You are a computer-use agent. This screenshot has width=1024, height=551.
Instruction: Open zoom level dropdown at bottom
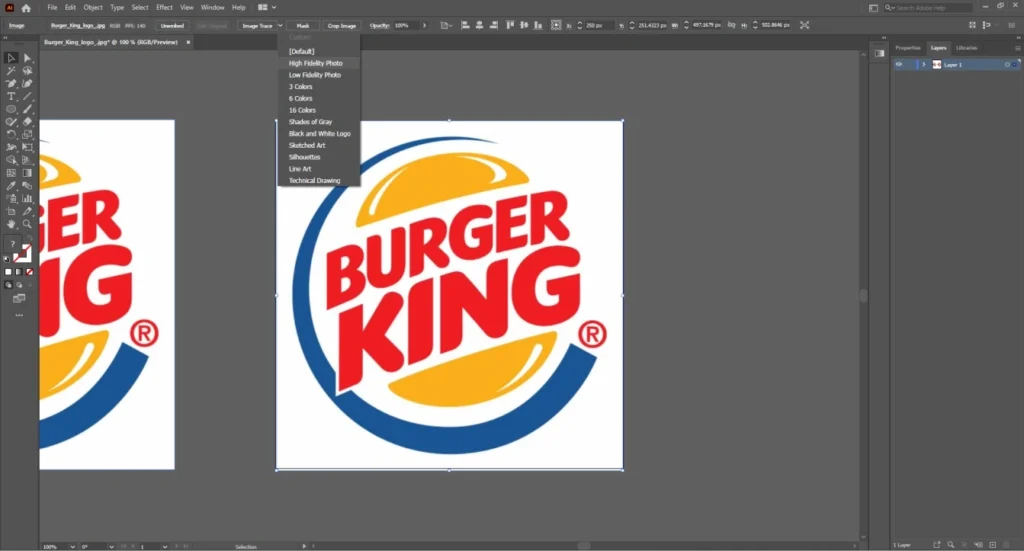[72, 546]
